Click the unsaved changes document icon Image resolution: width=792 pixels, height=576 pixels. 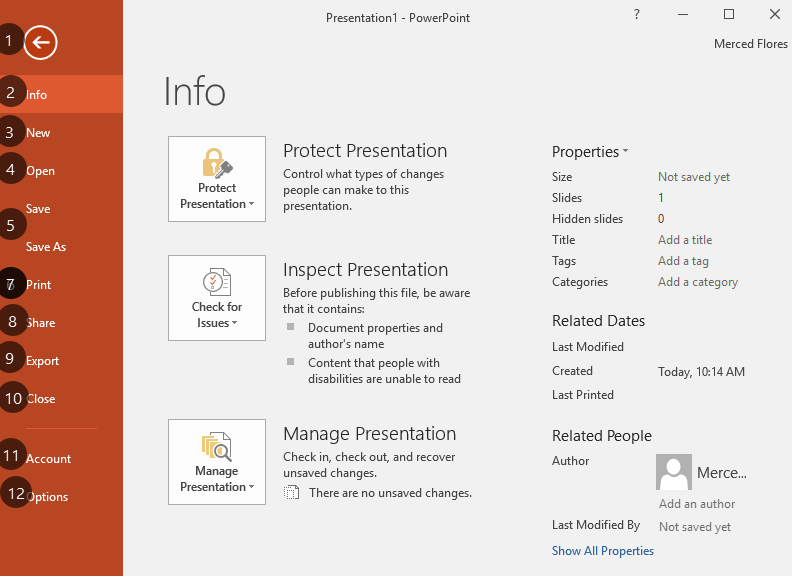pos(291,493)
